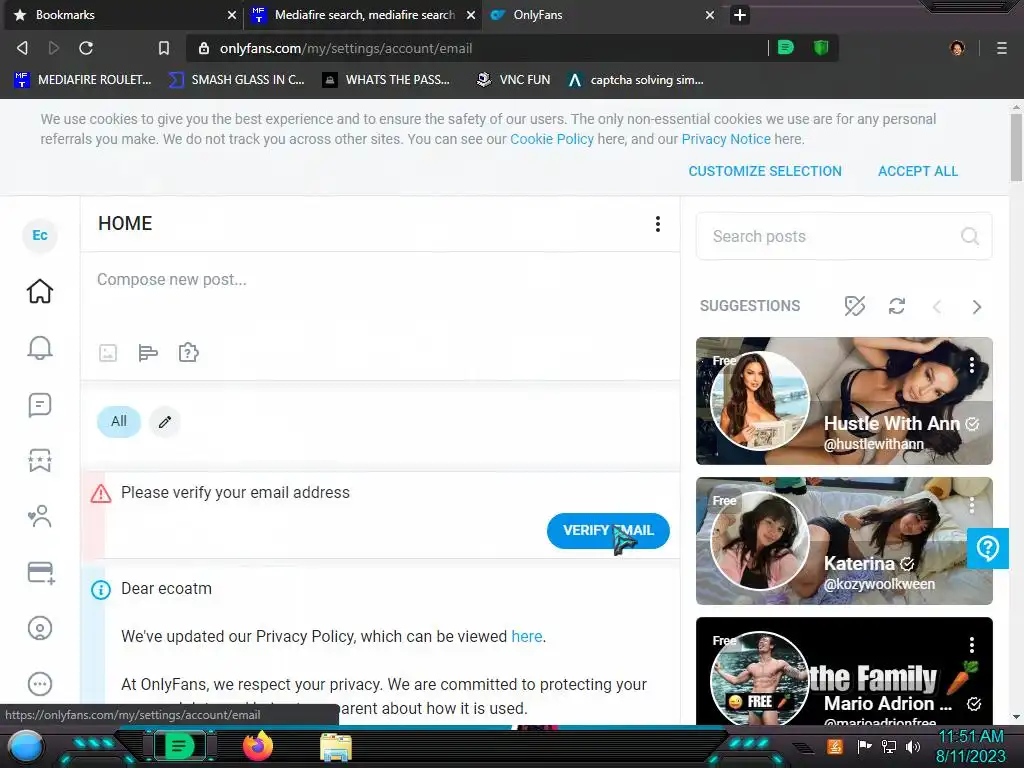
Task: Open the notifications bell icon
Action: tap(40, 348)
